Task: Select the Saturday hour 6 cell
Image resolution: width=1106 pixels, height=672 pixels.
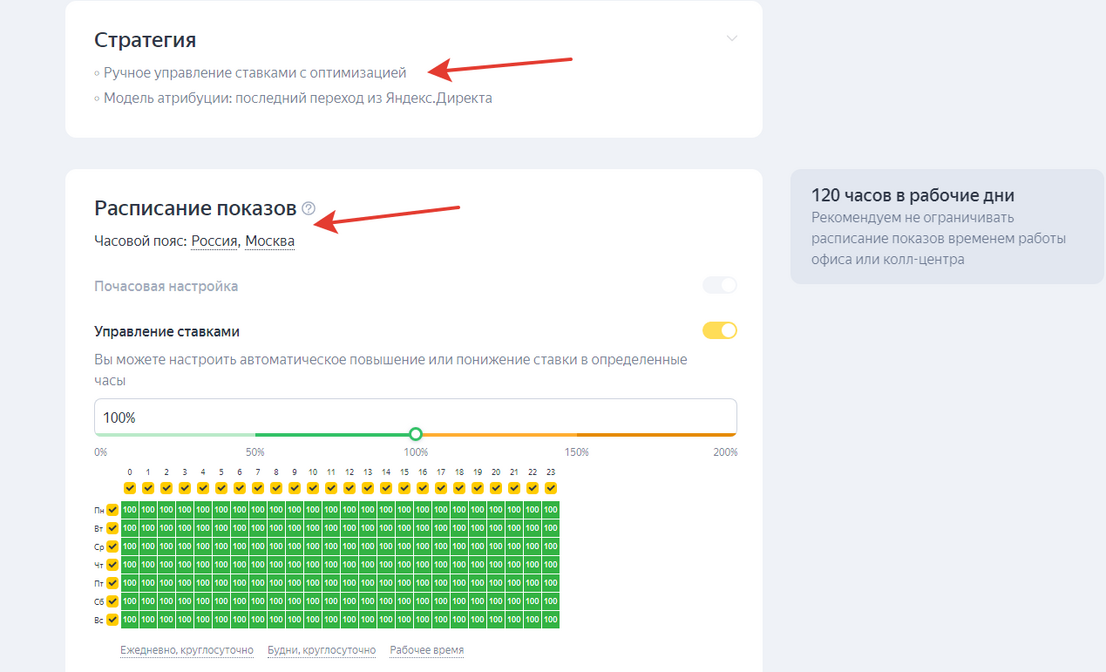Action: click(x=240, y=601)
